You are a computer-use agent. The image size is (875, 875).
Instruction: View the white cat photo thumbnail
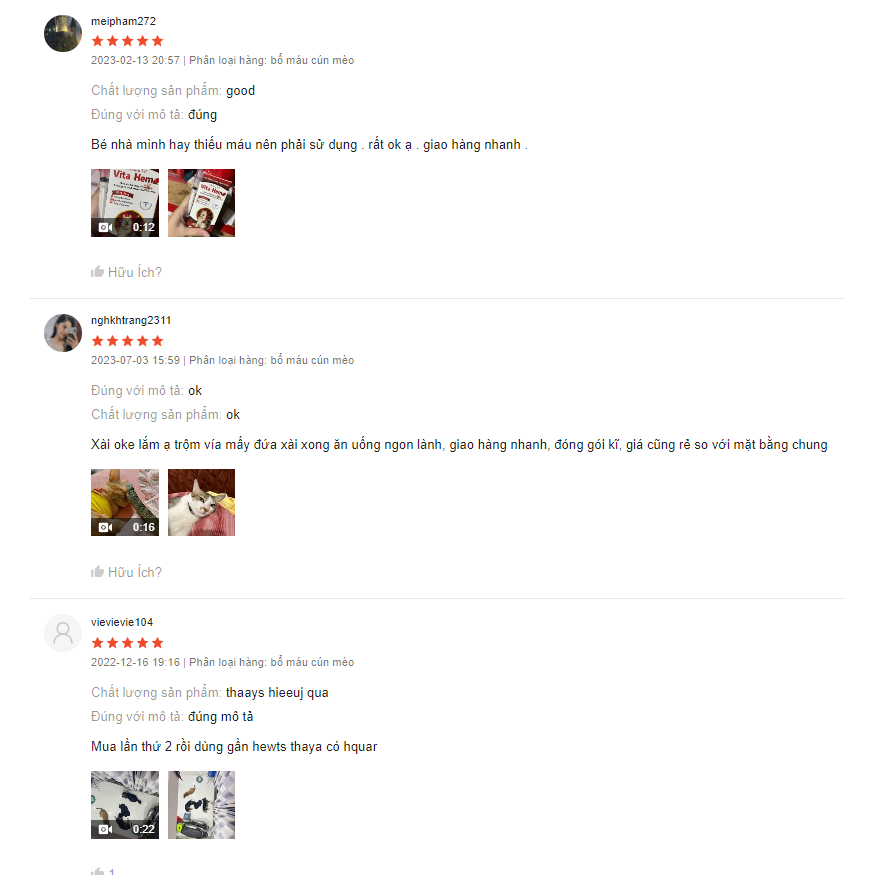click(x=201, y=503)
